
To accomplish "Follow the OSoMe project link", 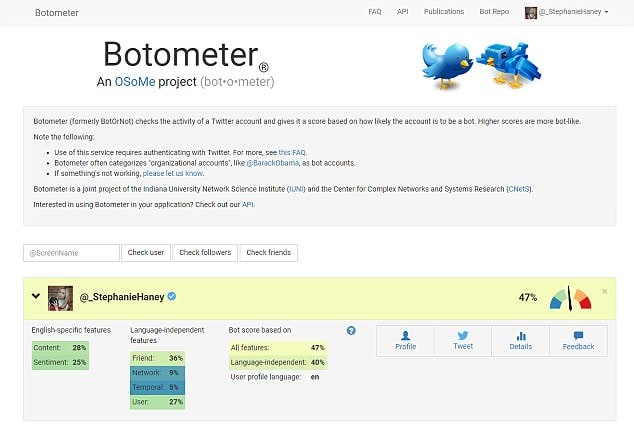I will (x=135, y=82).
